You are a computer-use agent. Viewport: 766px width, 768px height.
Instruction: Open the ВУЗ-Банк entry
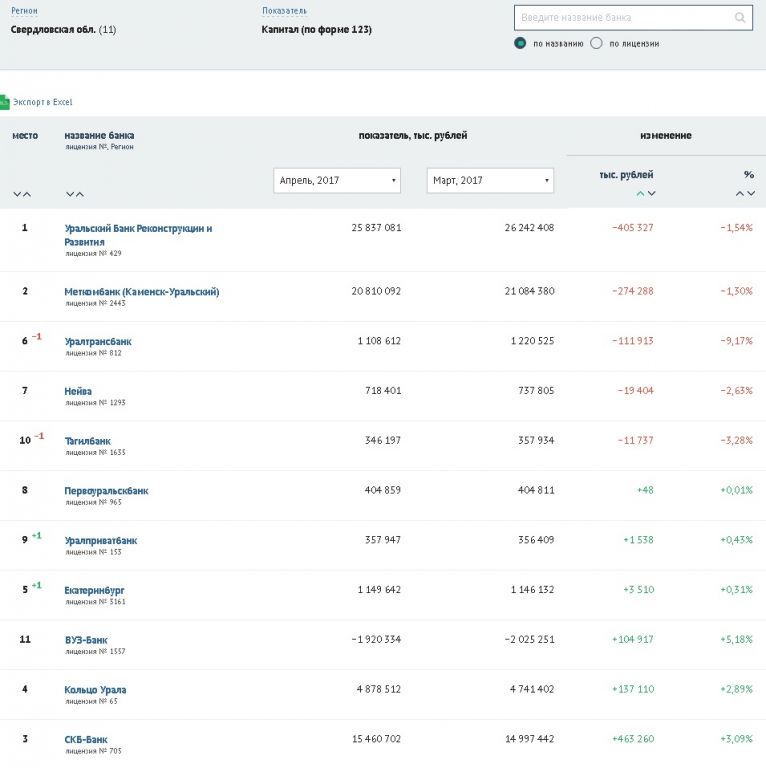86,639
